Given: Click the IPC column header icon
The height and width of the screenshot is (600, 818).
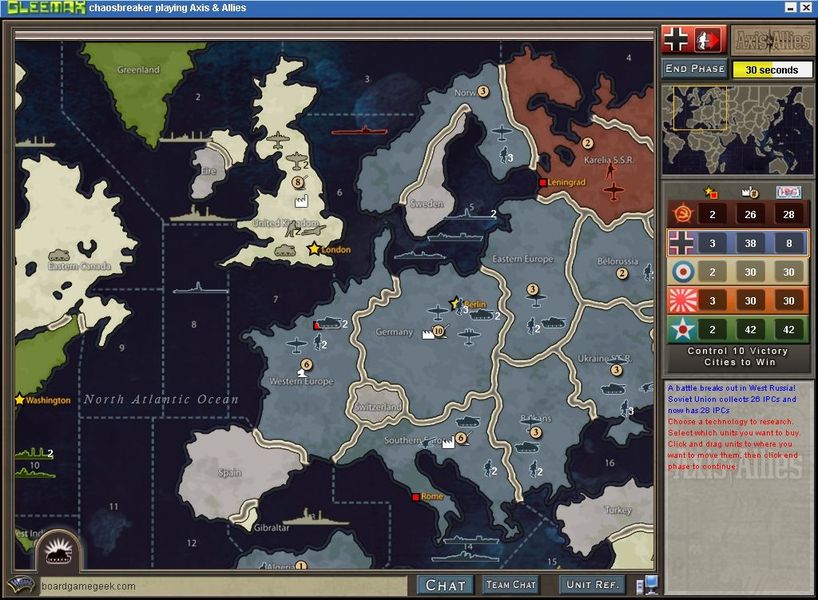Looking at the screenshot, I should tap(788, 192).
